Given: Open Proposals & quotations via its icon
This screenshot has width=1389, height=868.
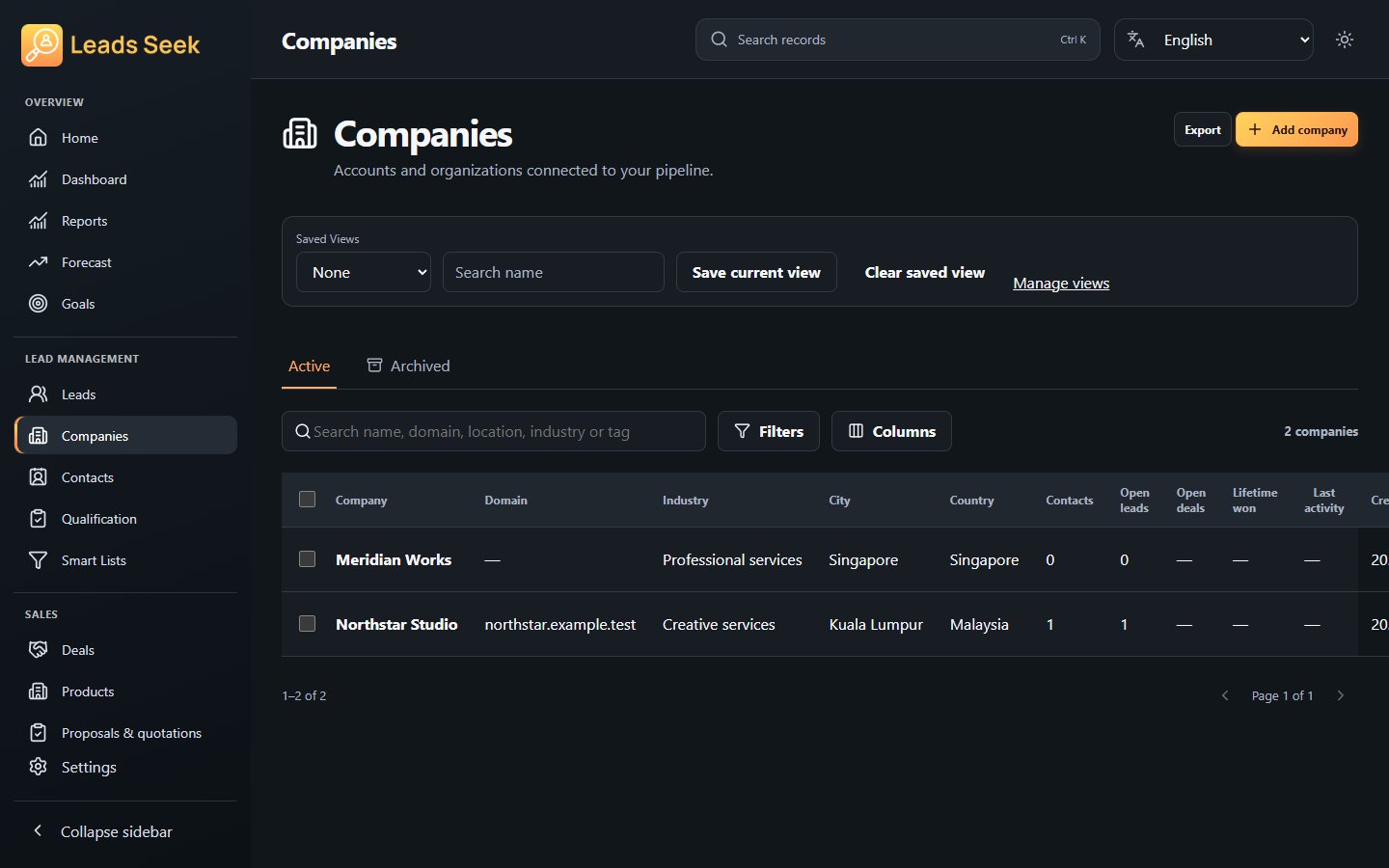Looking at the screenshot, I should click(x=38, y=733).
